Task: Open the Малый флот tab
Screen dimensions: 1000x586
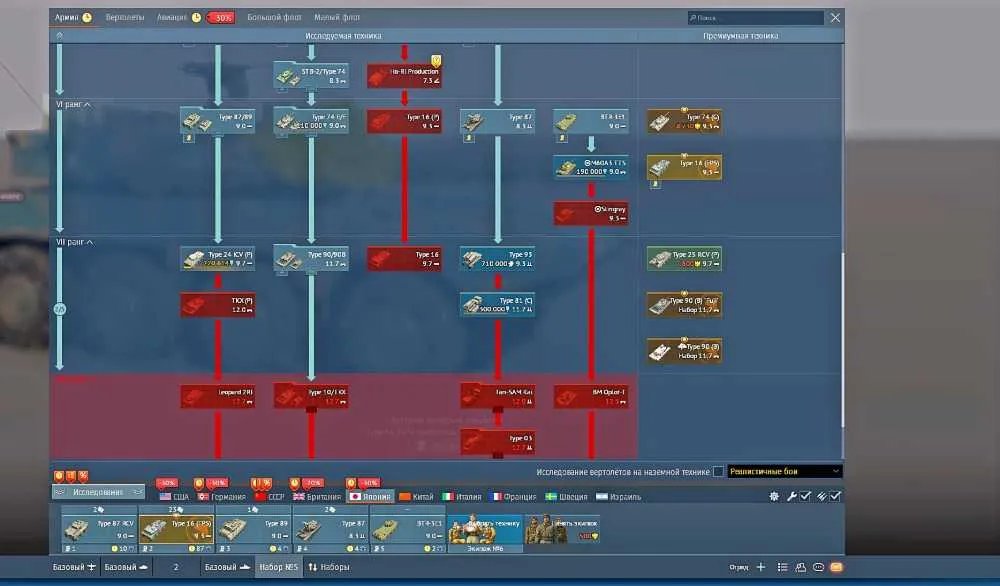Action: 337,17
